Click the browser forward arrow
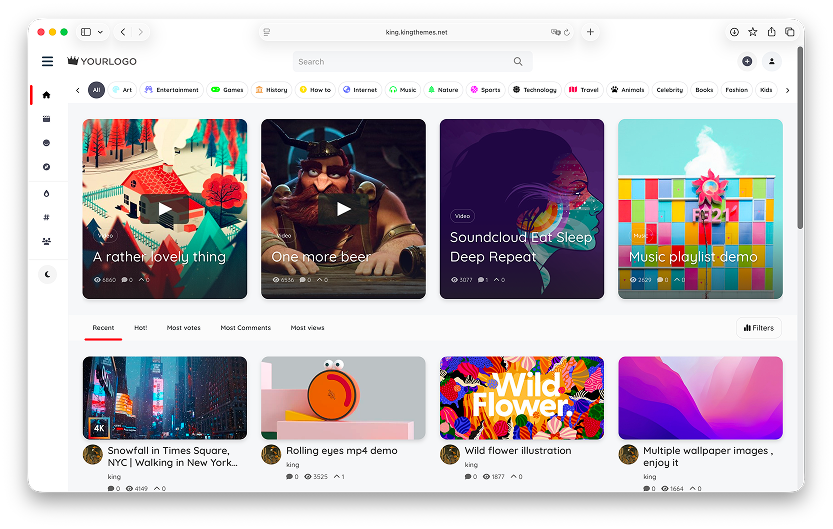The image size is (833, 529). [141, 32]
